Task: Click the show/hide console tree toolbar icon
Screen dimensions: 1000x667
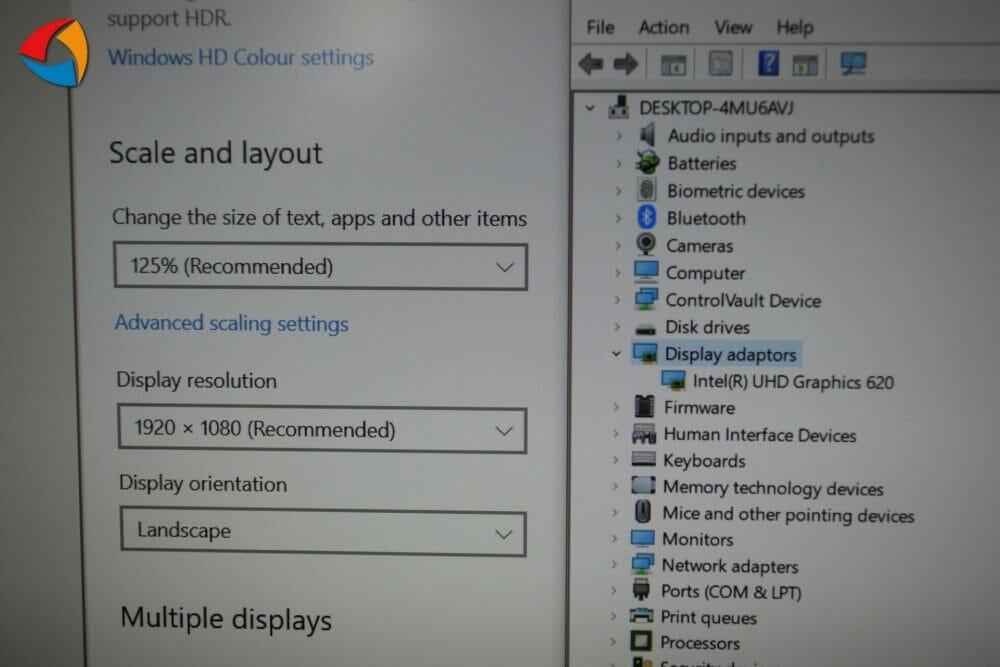Action: [x=673, y=64]
